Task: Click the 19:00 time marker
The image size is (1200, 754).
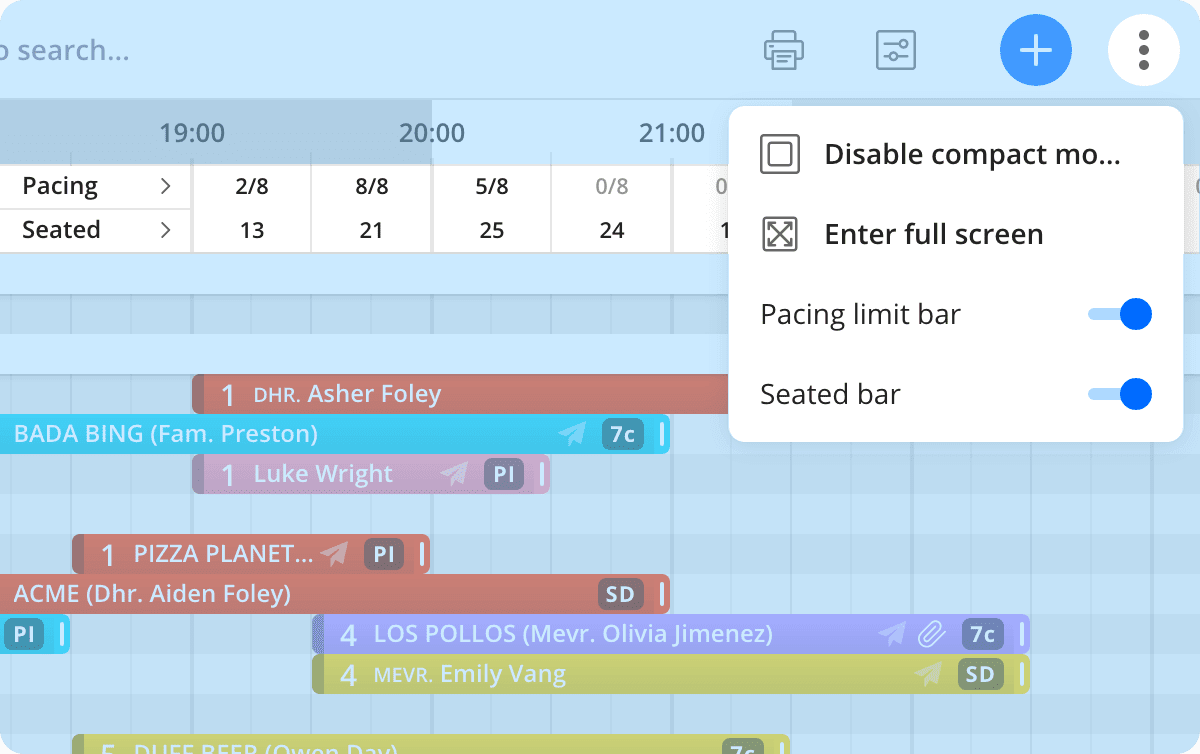Action: click(192, 132)
